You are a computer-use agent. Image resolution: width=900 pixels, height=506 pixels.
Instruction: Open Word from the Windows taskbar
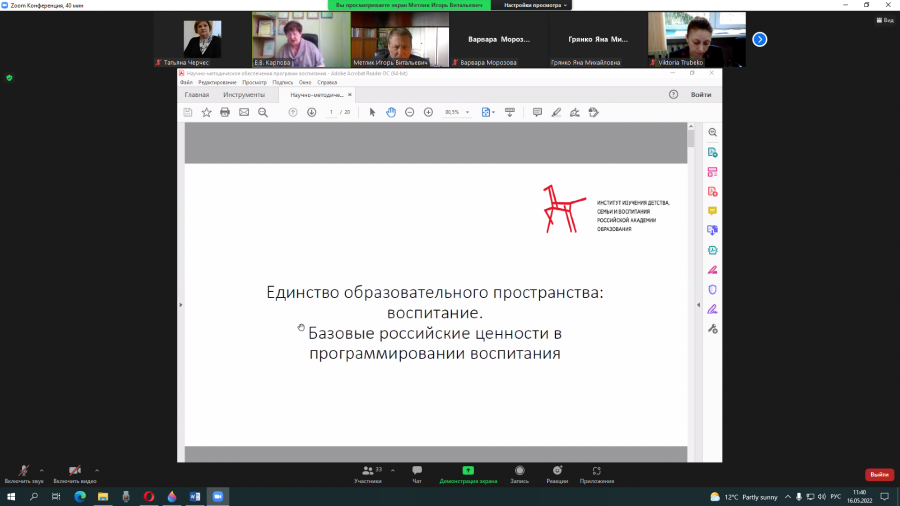[x=195, y=496]
